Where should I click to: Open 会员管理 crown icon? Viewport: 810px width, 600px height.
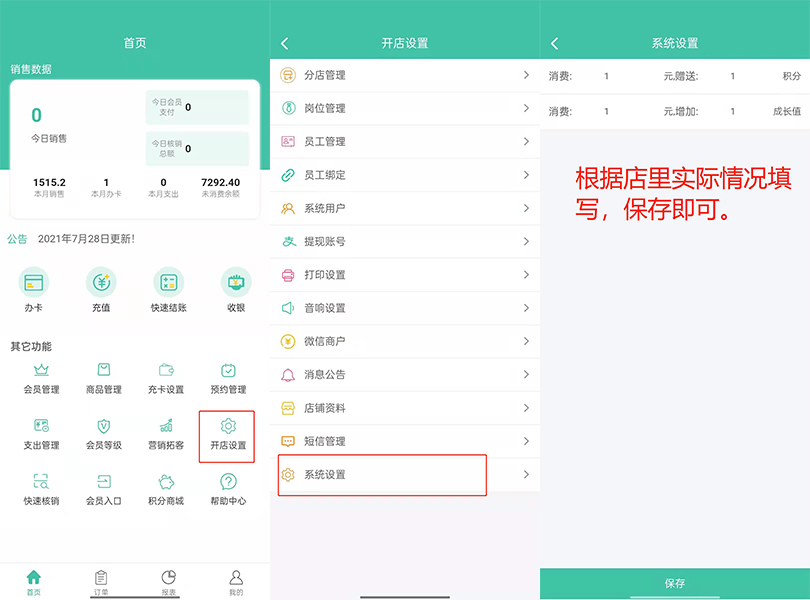pyautogui.click(x=41, y=370)
